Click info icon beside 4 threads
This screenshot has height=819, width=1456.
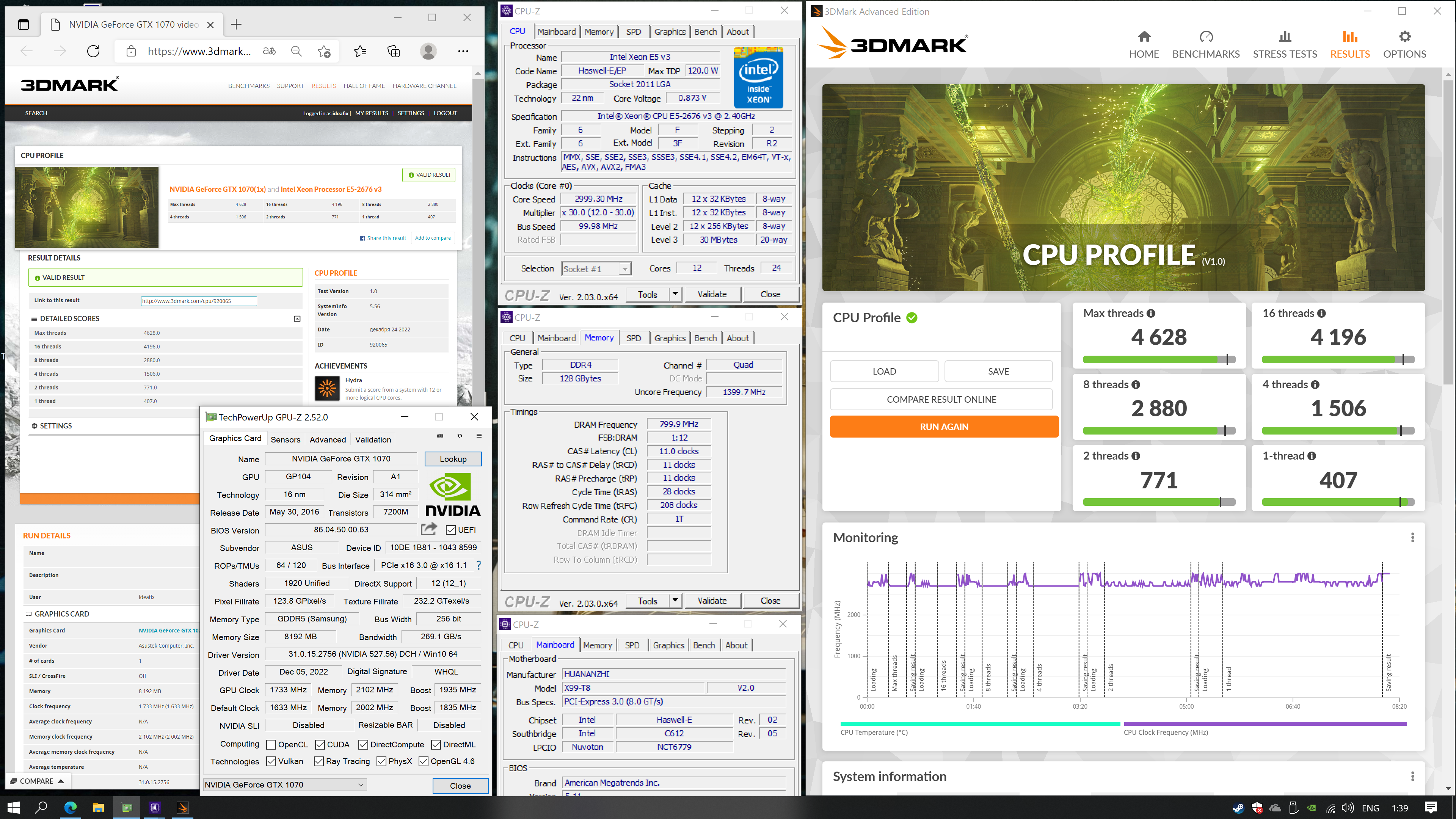point(1315,384)
